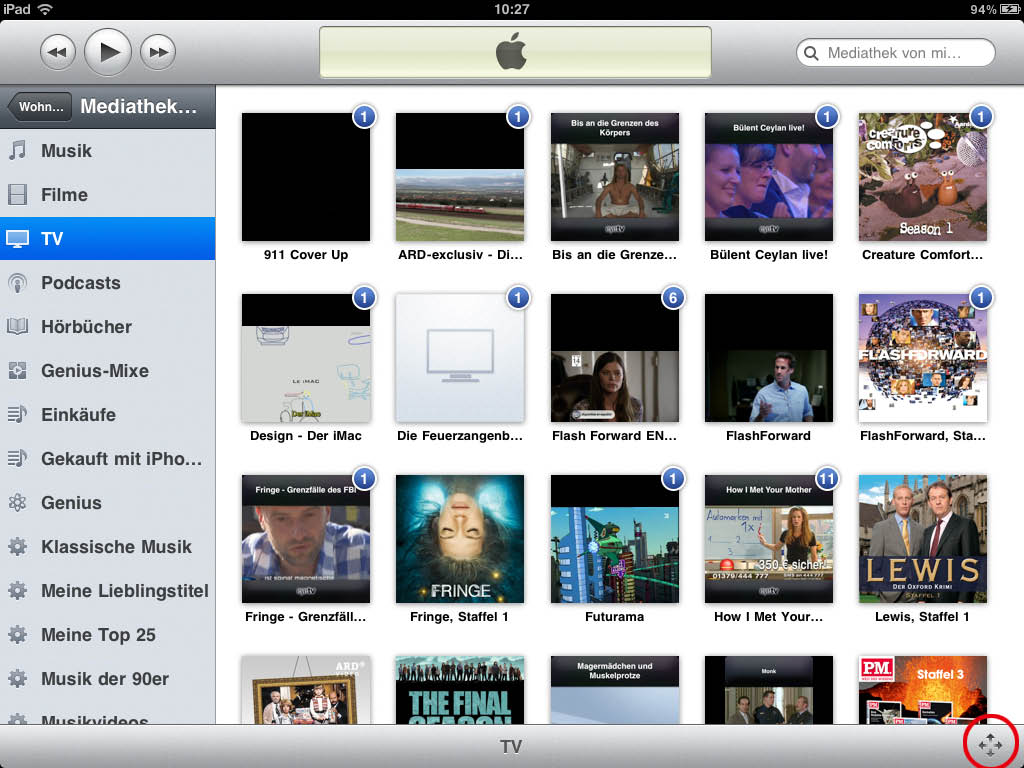Click the gear icon beside Meine Lieblingstitel
The width and height of the screenshot is (1024, 768).
tap(18, 591)
